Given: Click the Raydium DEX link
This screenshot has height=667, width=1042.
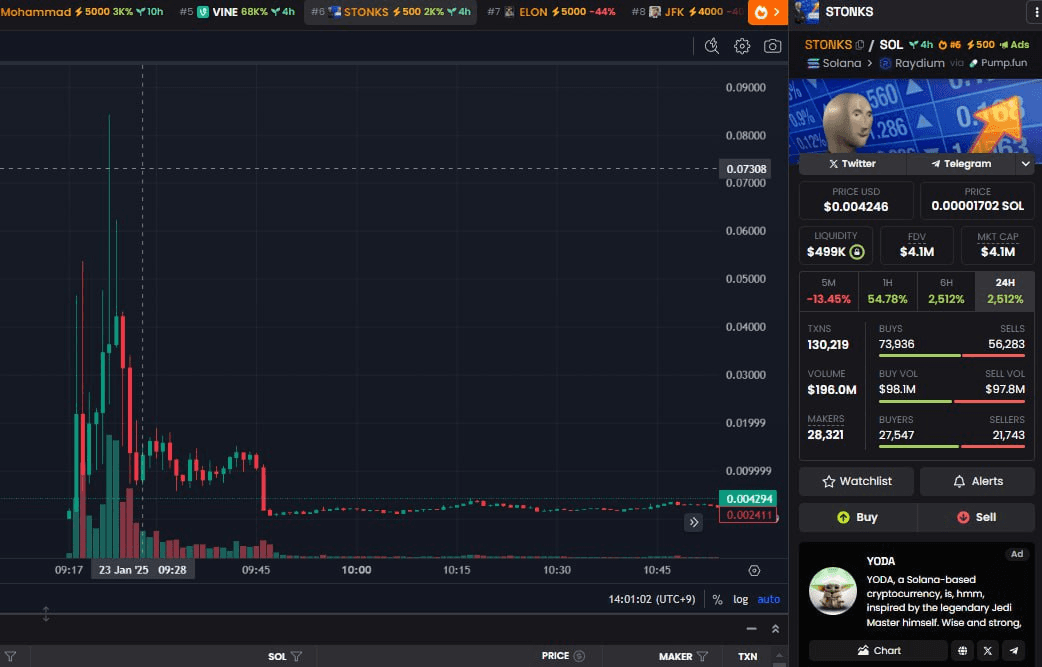Looking at the screenshot, I should pyautogui.click(x=912, y=63).
